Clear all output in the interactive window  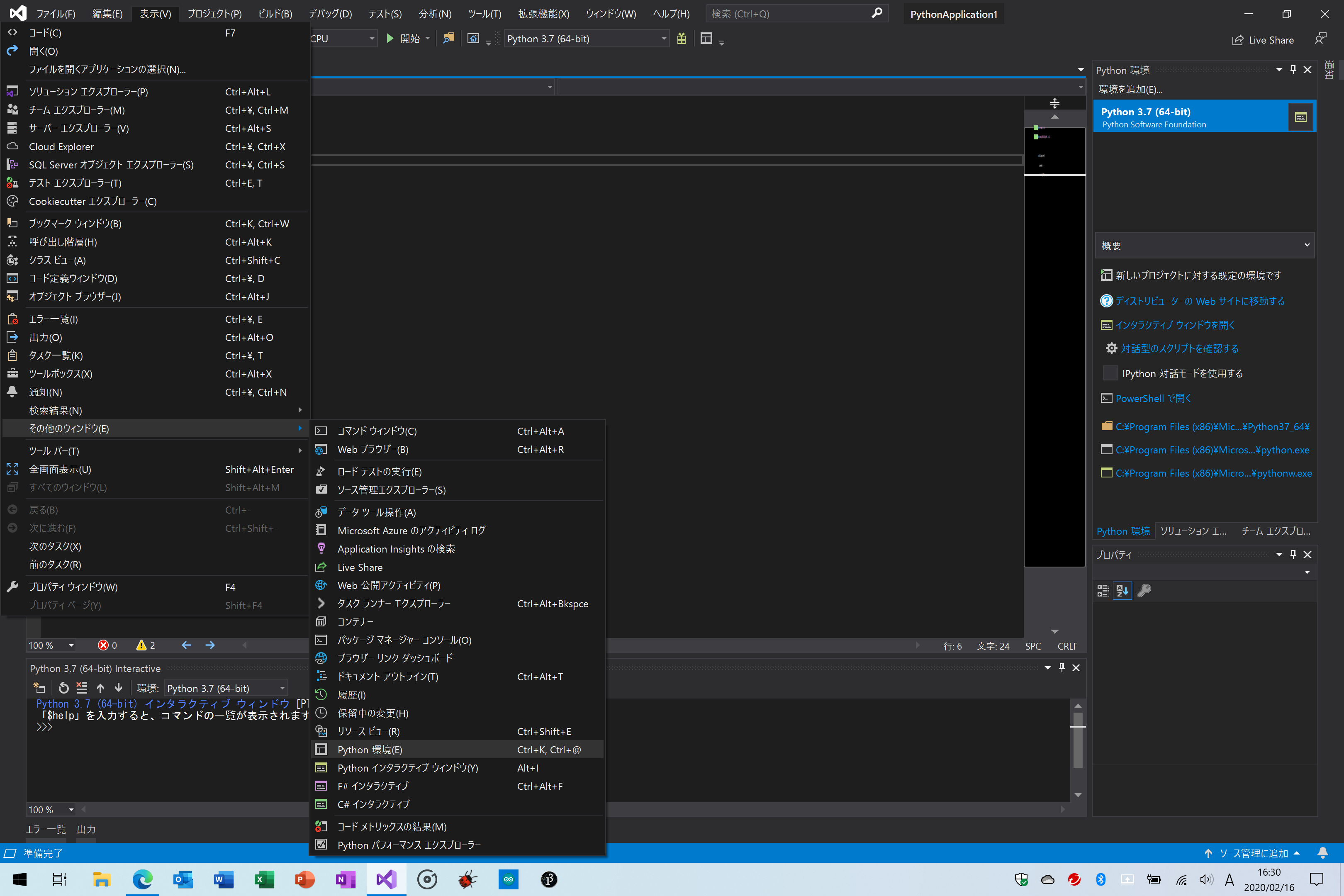click(82, 687)
